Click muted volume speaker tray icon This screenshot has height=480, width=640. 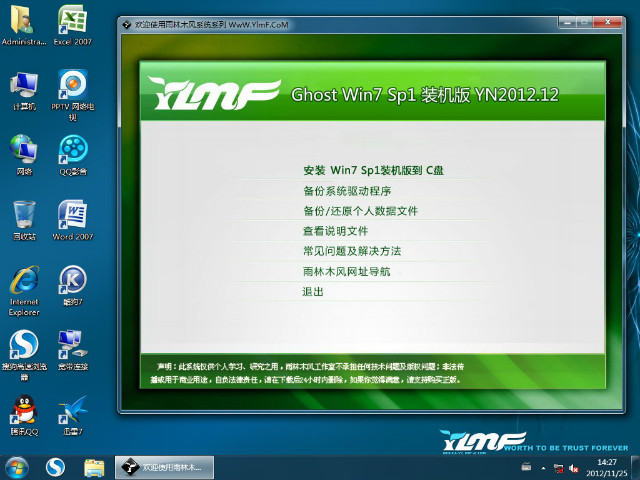573,468
